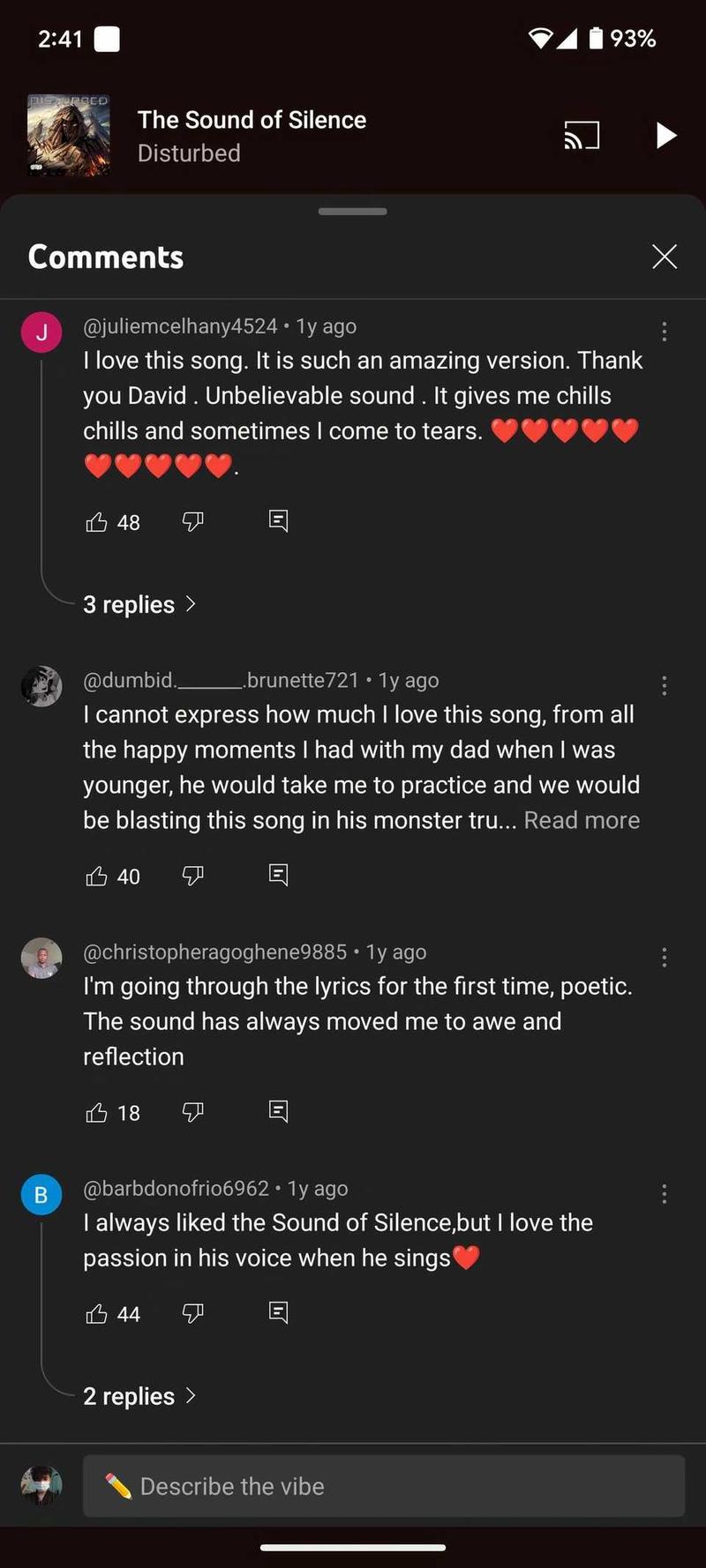Expand the 3 replies thread

(139, 604)
